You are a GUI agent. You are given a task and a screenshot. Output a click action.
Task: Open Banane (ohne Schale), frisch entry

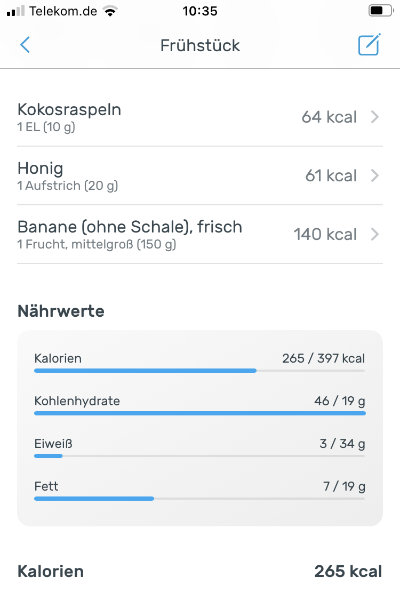(x=200, y=234)
